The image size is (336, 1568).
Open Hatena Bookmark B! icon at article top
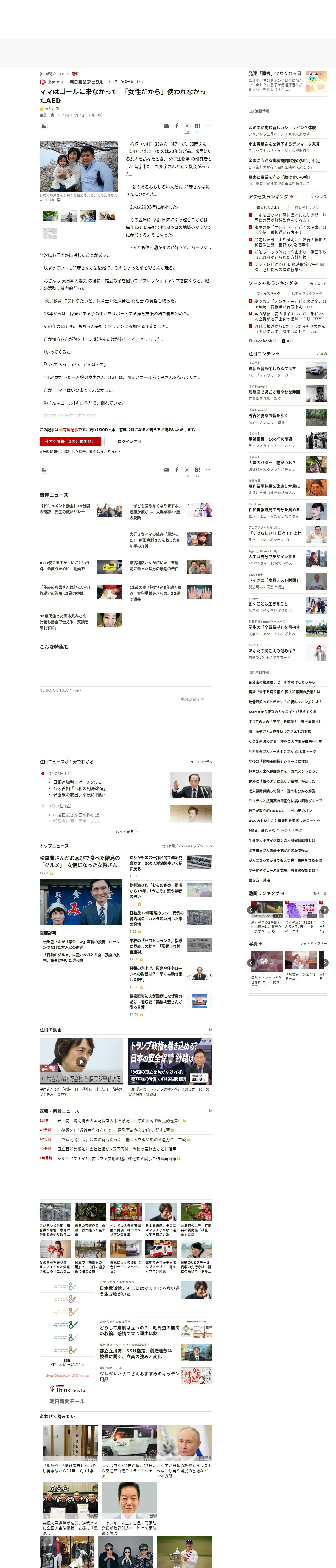tap(198, 126)
